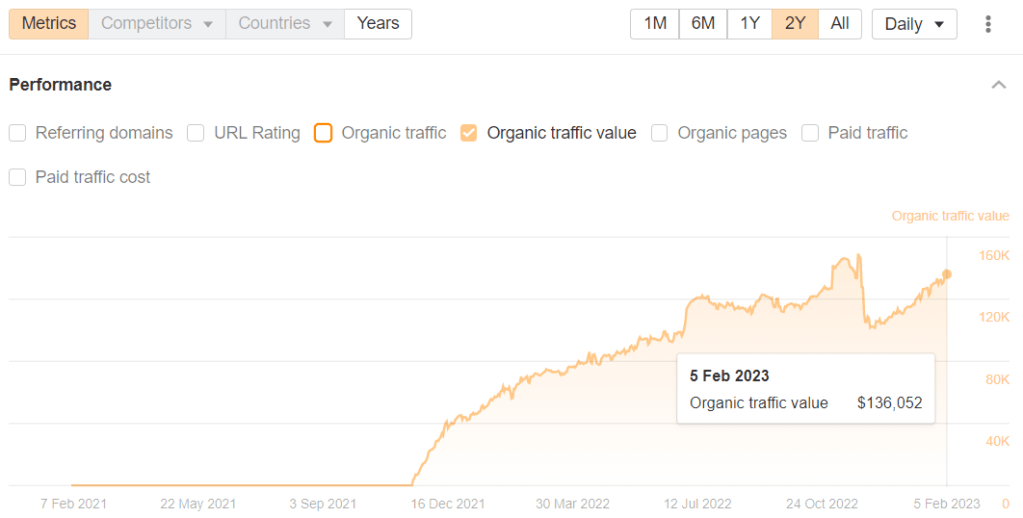Viewport: 1023px width, 518px height.
Task: Show All time range data
Action: [840, 24]
